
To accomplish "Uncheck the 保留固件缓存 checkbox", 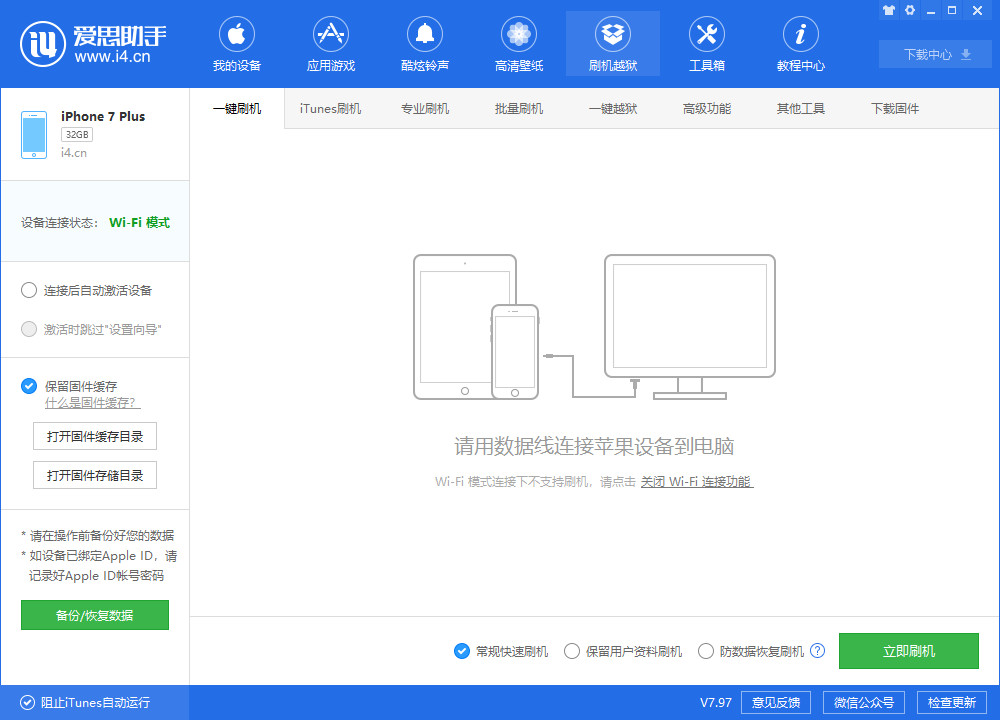I will click(28, 386).
